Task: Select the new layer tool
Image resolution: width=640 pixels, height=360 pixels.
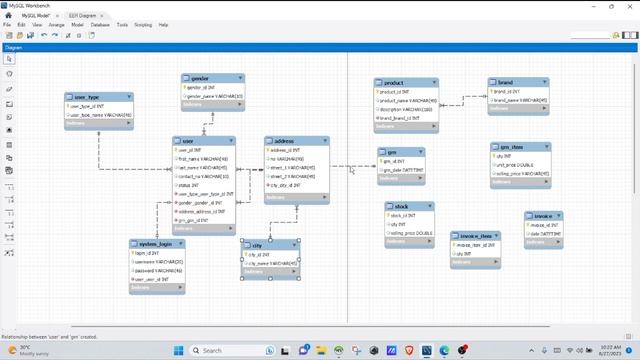Action: point(9,104)
